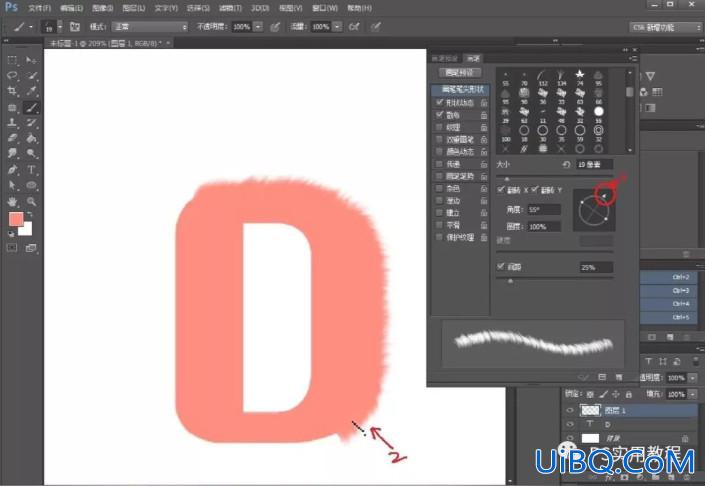Open the 文件(F) menu
Screen dimensions: 705x486
[39, 8]
